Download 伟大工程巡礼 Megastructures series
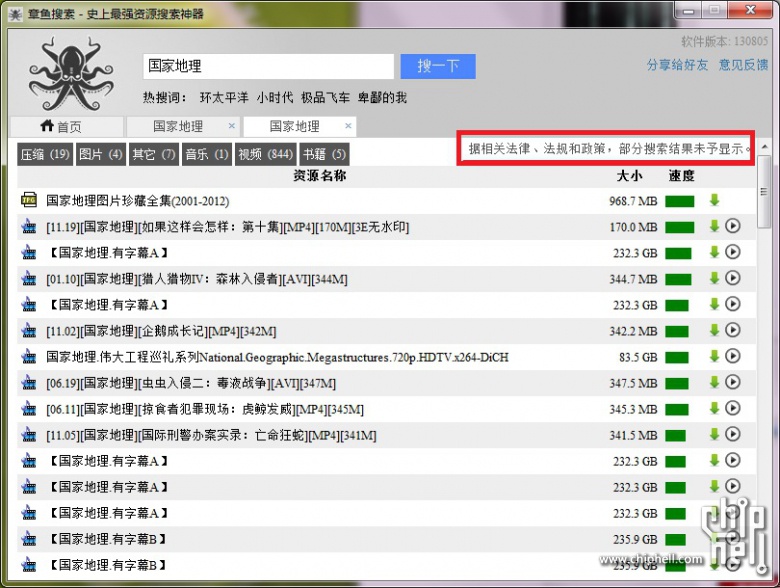The width and height of the screenshot is (780, 588). coord(714,356)
